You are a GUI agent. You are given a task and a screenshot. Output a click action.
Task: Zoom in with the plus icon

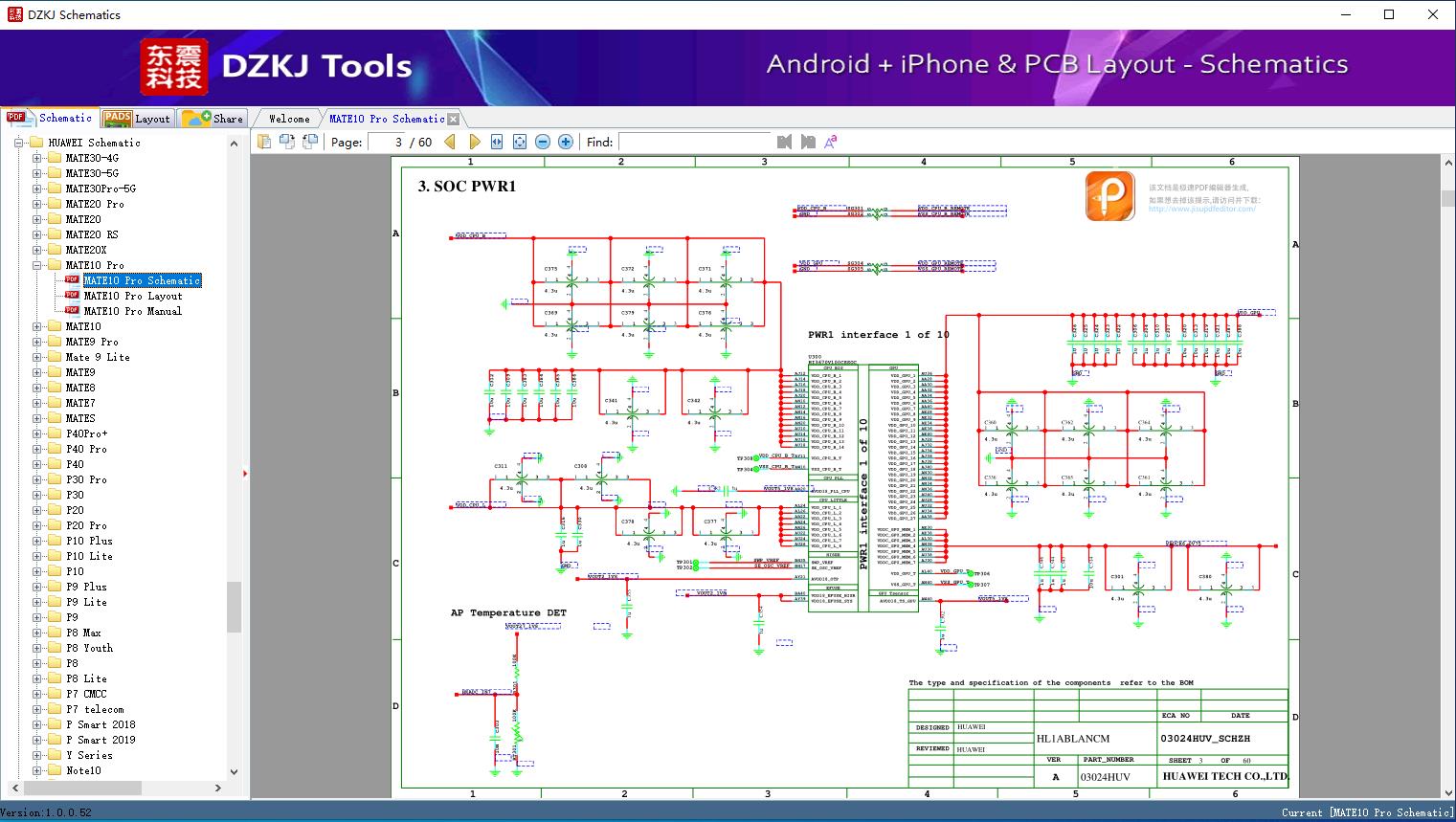(566, 142)
